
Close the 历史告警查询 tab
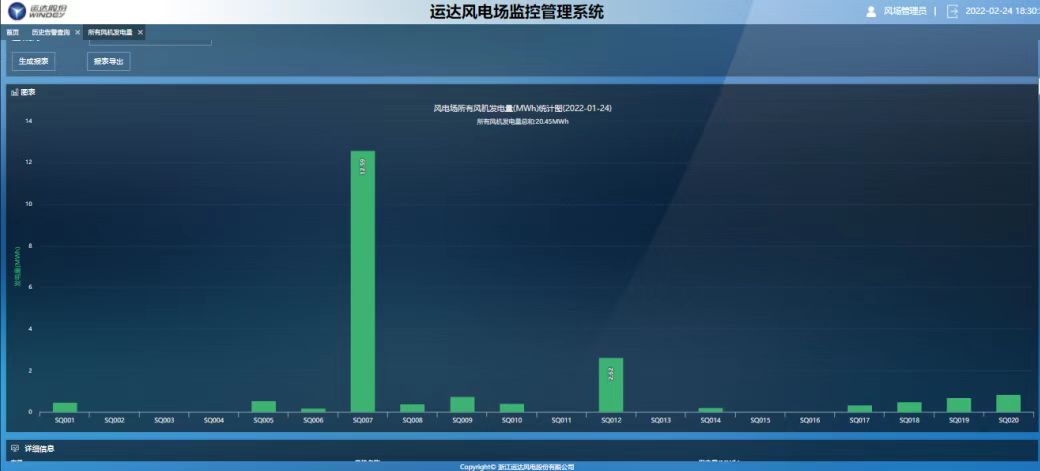[x=78, y=33]
